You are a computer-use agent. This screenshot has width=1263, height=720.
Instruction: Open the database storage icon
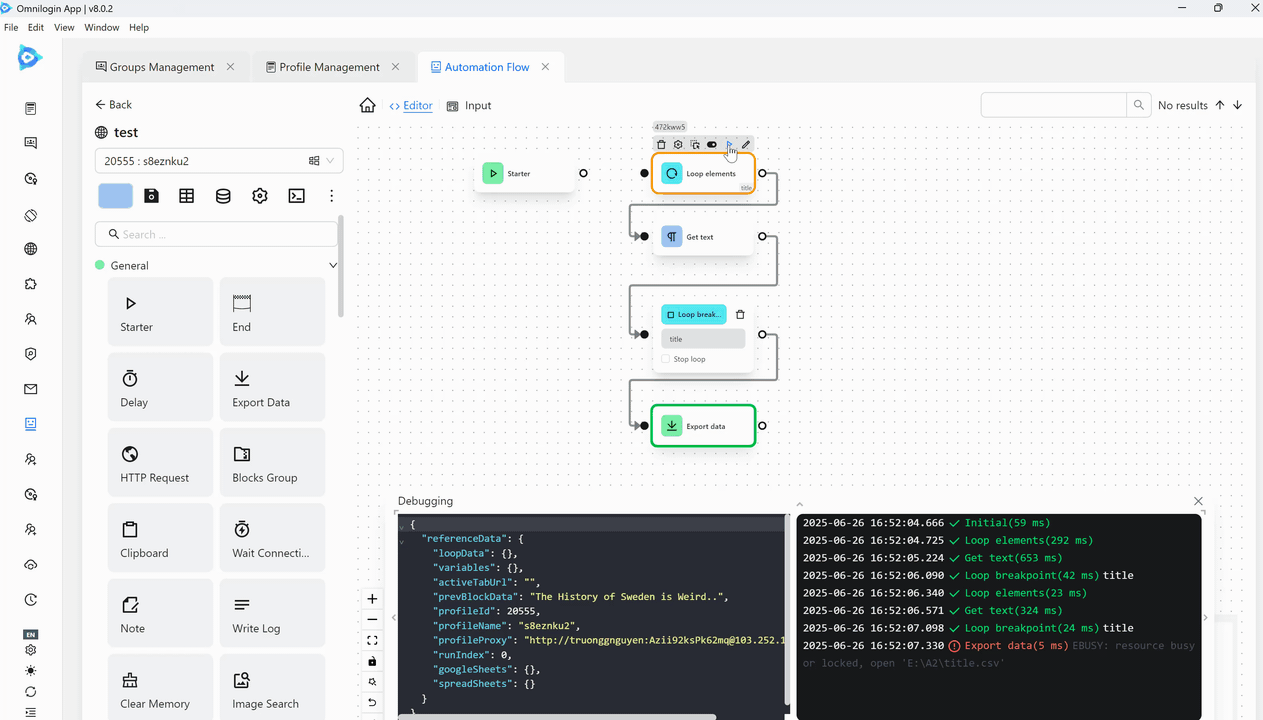[223, 196]
